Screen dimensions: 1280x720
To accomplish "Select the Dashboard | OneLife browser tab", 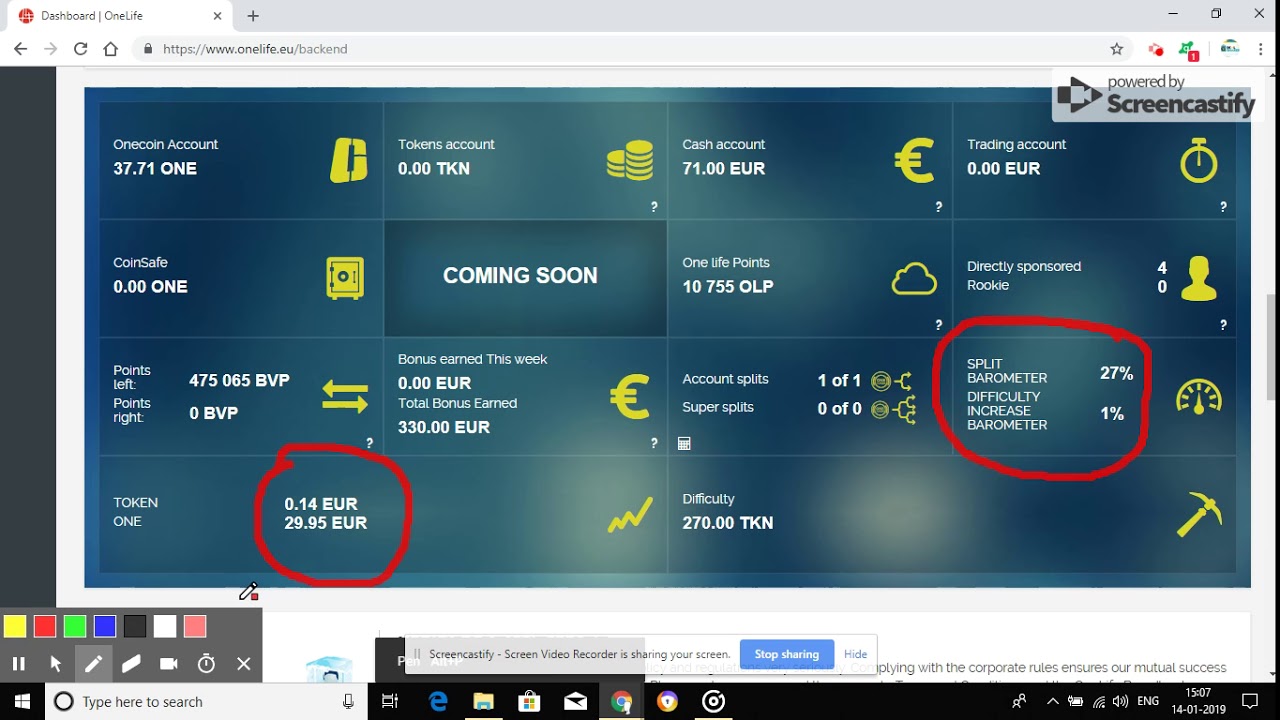I will (x=118, y=16).
